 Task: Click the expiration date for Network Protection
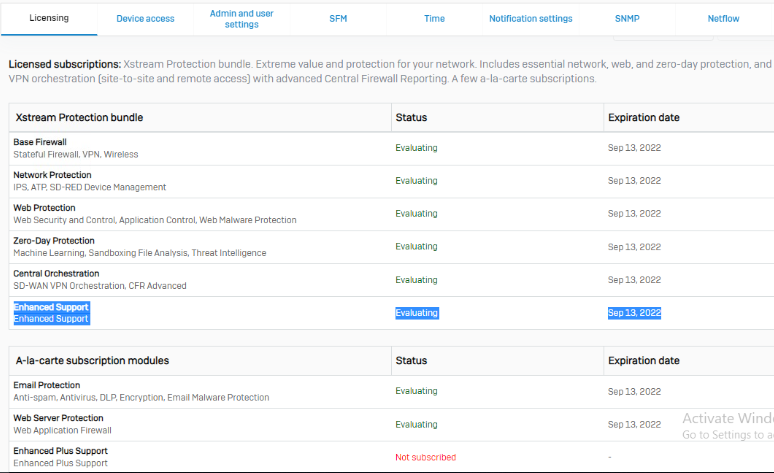pos(634,181)
